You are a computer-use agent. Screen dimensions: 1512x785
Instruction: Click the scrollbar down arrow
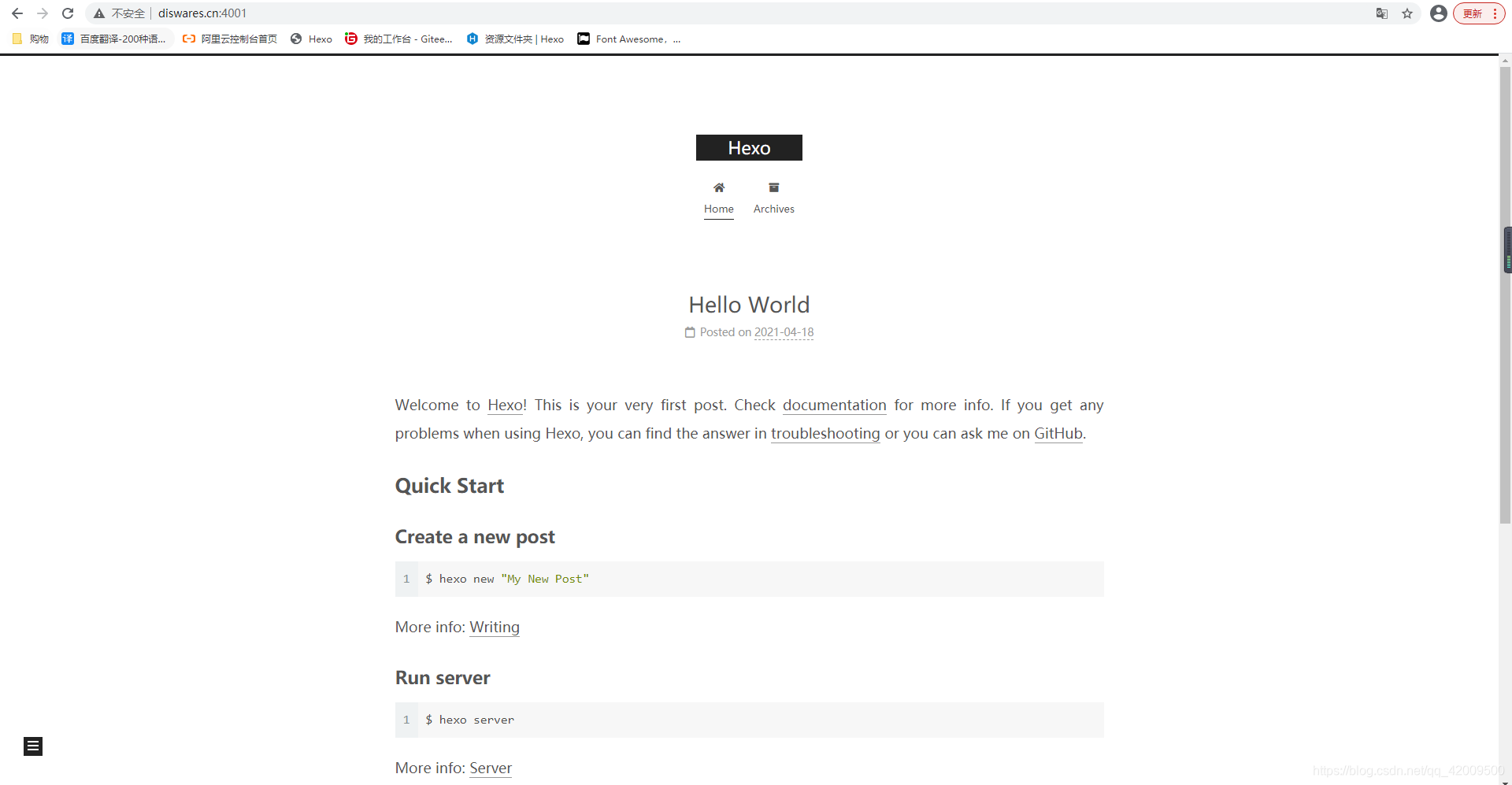pos(1505,781)
